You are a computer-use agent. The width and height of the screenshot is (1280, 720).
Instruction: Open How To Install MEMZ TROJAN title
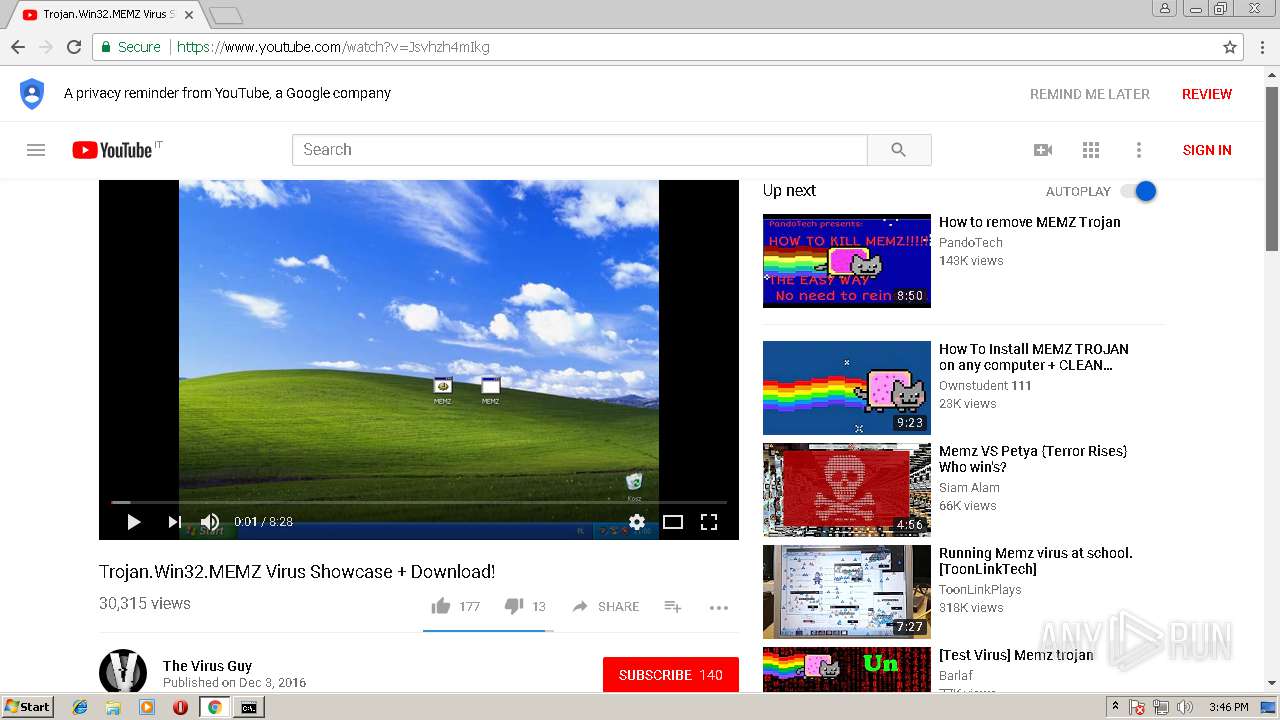[1034, 357]
